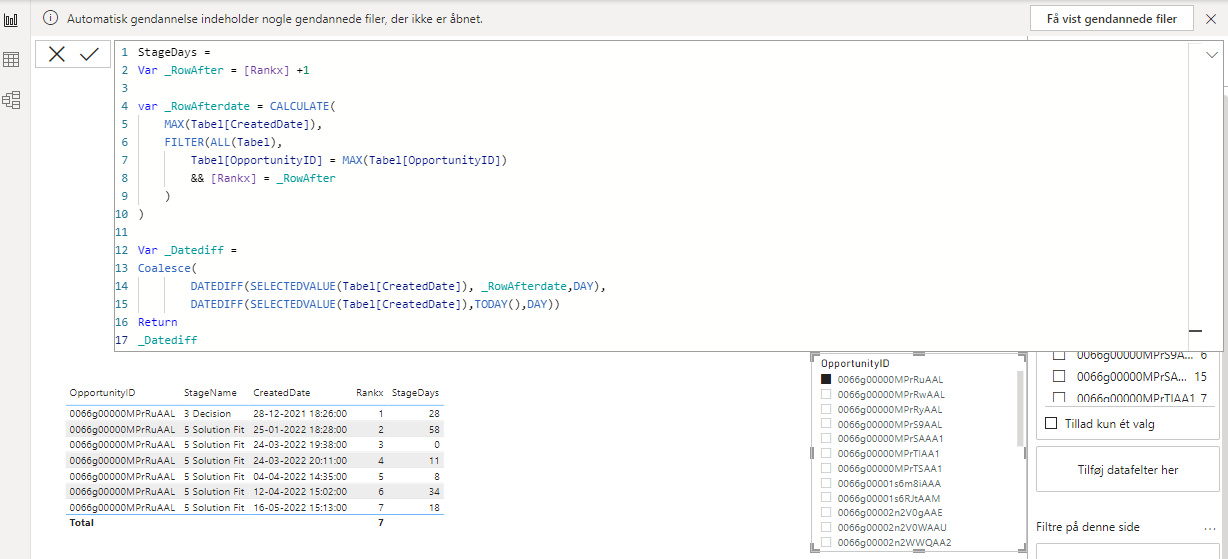1228x559 pixels.
Task: Check 0066g00000MPrS9AAL in the slicer
Action: coord(826,424)
